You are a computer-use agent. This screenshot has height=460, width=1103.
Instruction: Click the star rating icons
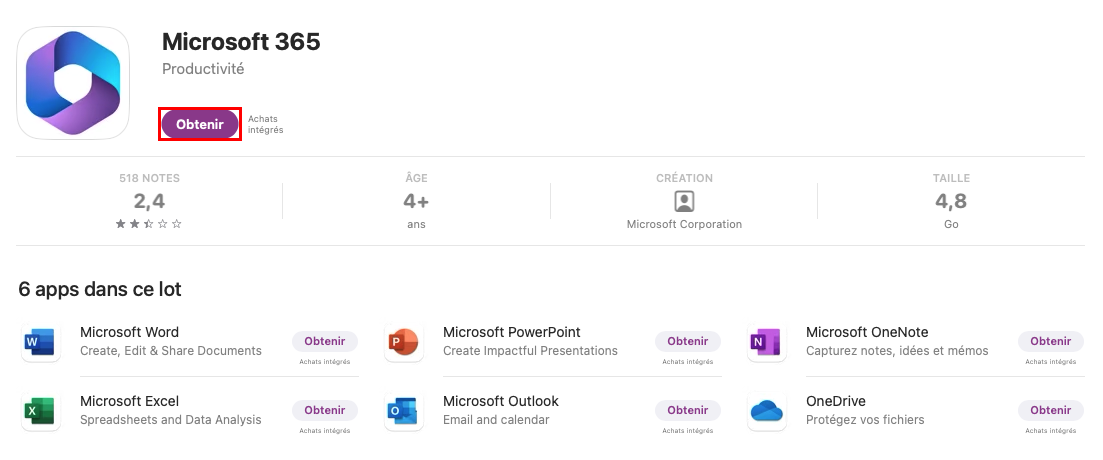(149, 224)
